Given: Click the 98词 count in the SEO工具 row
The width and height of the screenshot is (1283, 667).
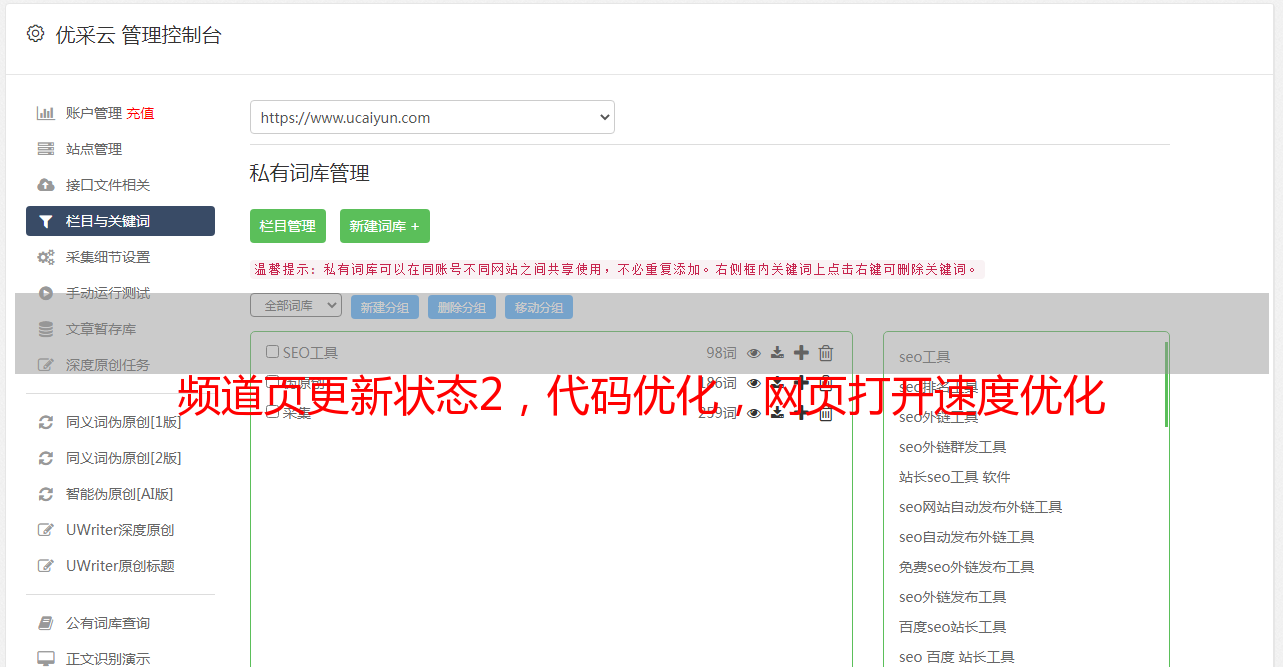Looking at the screenshot, I should click(721, 353).
